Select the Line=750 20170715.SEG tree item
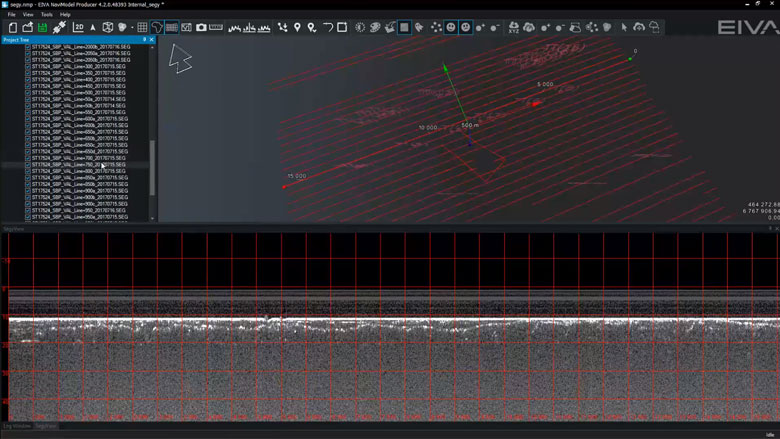The image size is (780, 439). [x=78, y=165]
